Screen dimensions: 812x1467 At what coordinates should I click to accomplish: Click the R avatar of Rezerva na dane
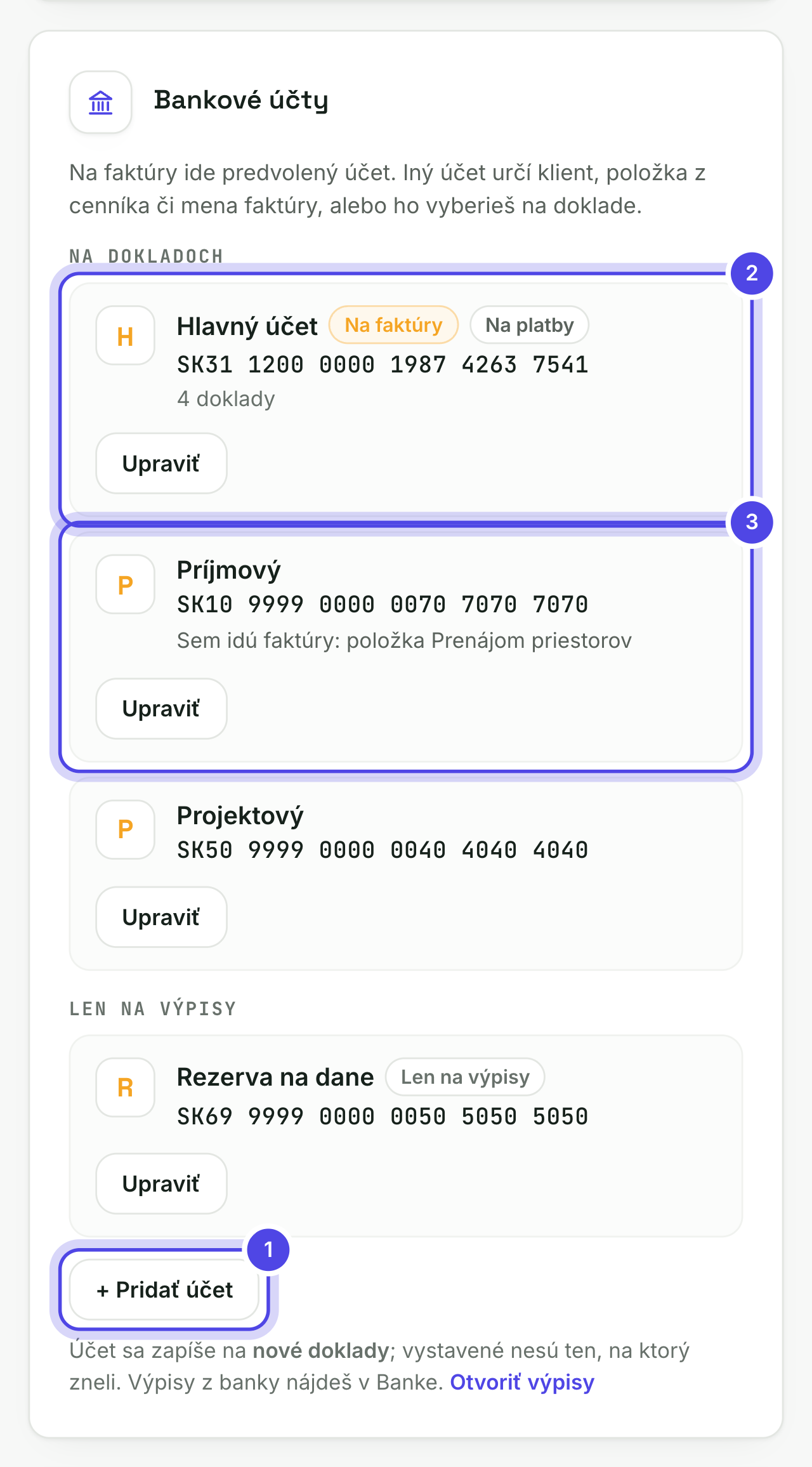click(126, 1088)
